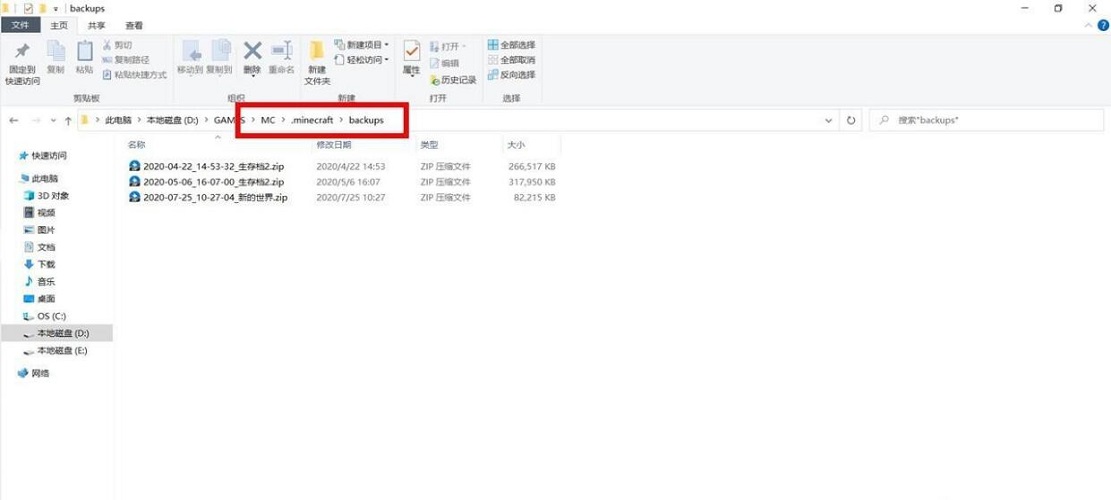Click the 粘贴 (Paste) ribbon button
Viewport: 1111px width, 500px height.
[x=84, y=57]
